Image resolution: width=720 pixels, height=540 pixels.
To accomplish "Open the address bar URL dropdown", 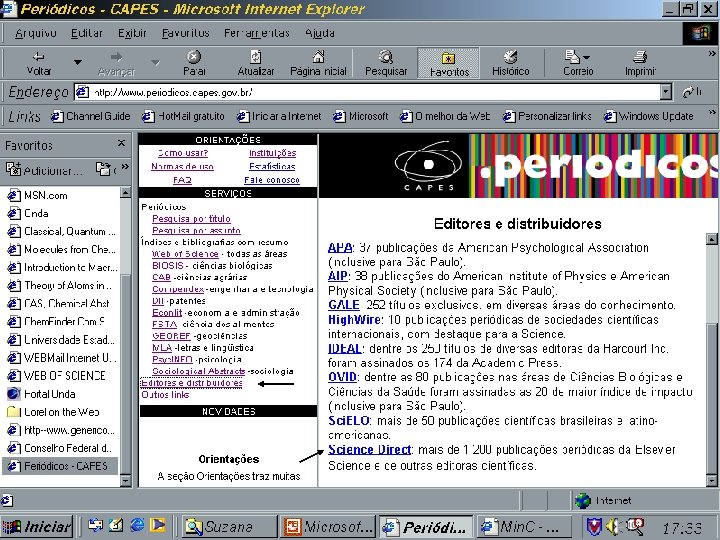I will 666,92.
